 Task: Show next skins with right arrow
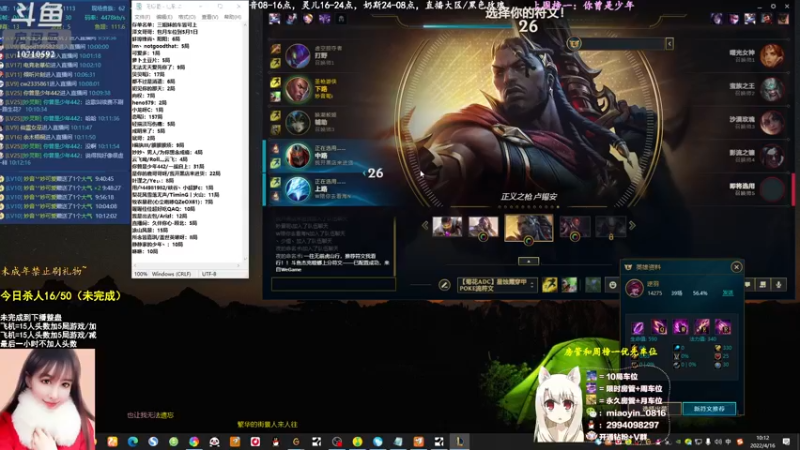(632, 226)
